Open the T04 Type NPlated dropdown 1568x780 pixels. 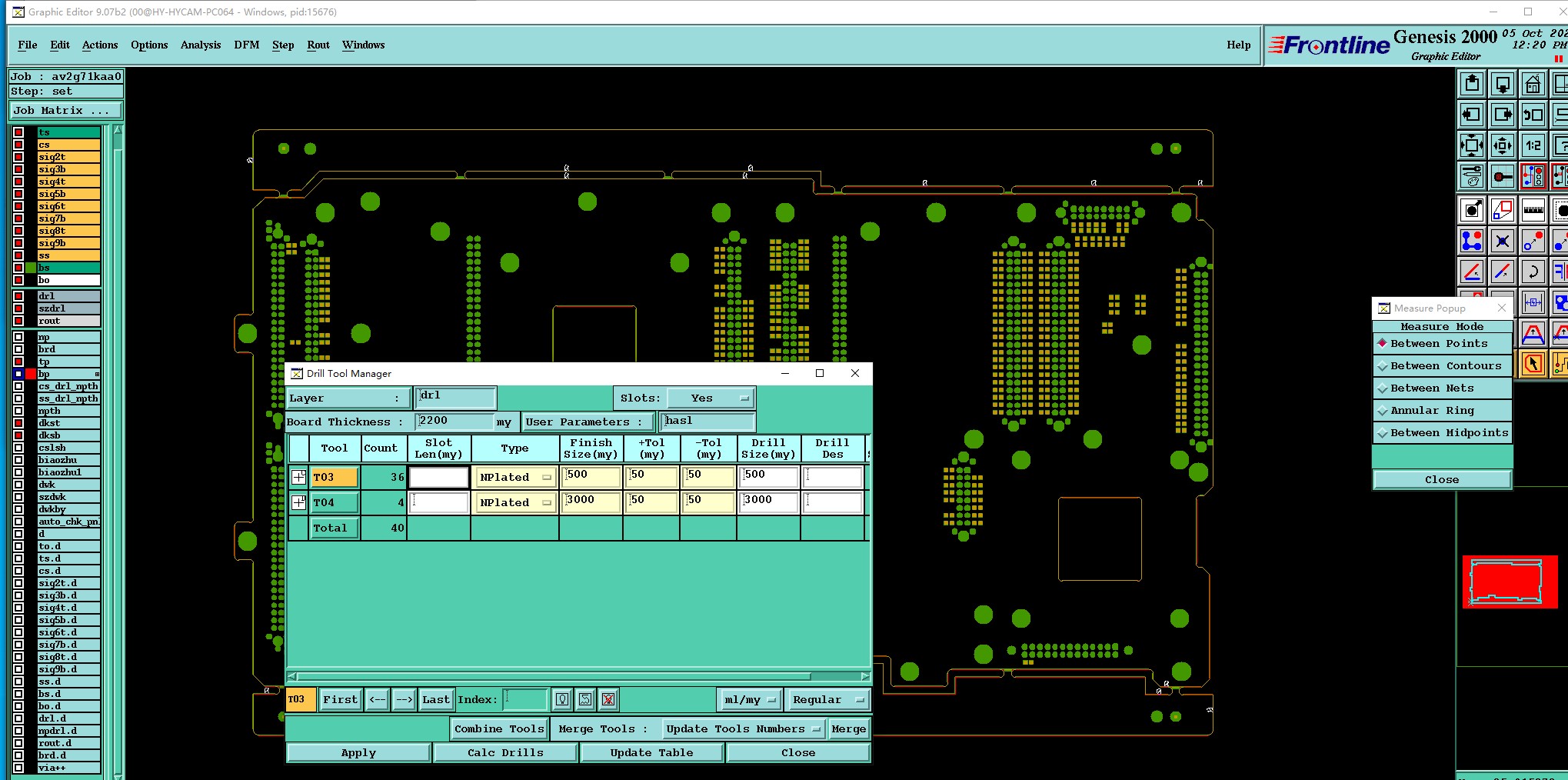515,503
